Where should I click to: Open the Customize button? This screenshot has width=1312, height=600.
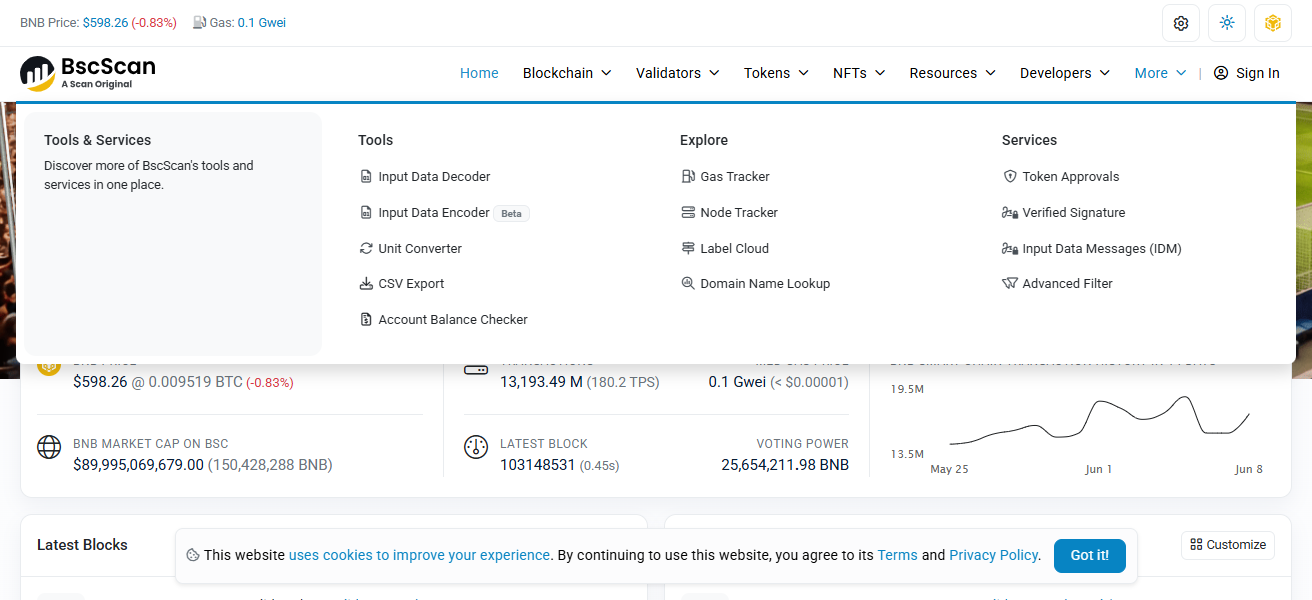(1228, 545)
